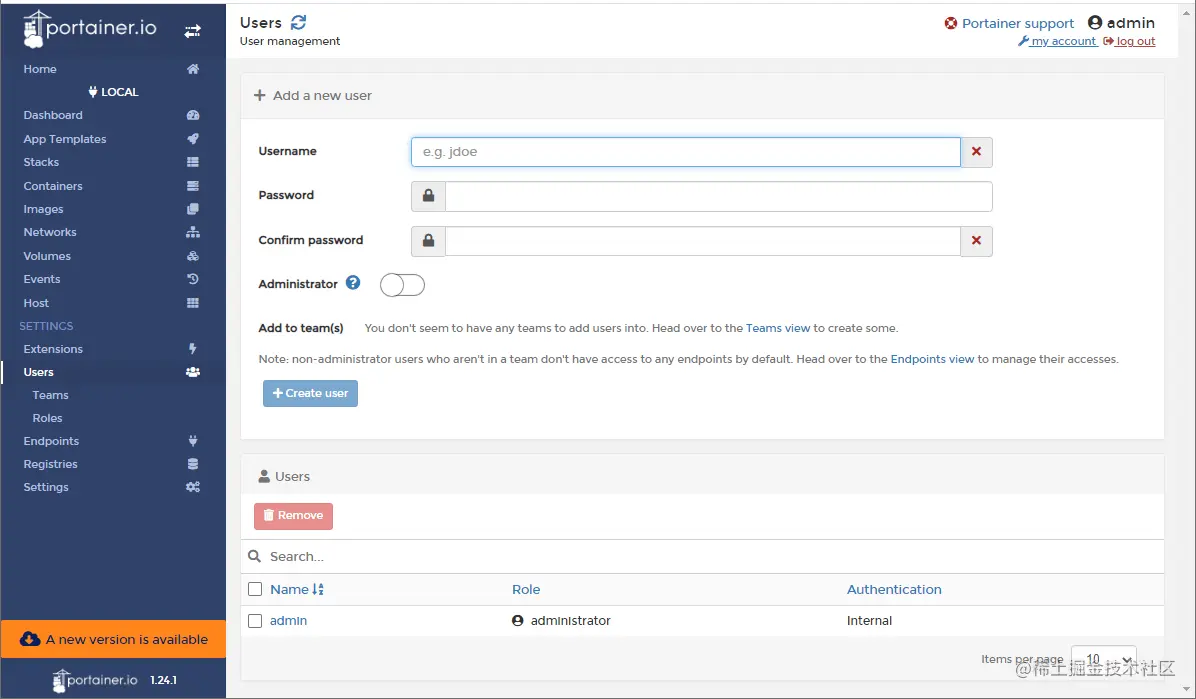The width and height of the screenshot is (1196, 699).
Task: Click the Settings cogs icon
Action: [x=193, y=487]
